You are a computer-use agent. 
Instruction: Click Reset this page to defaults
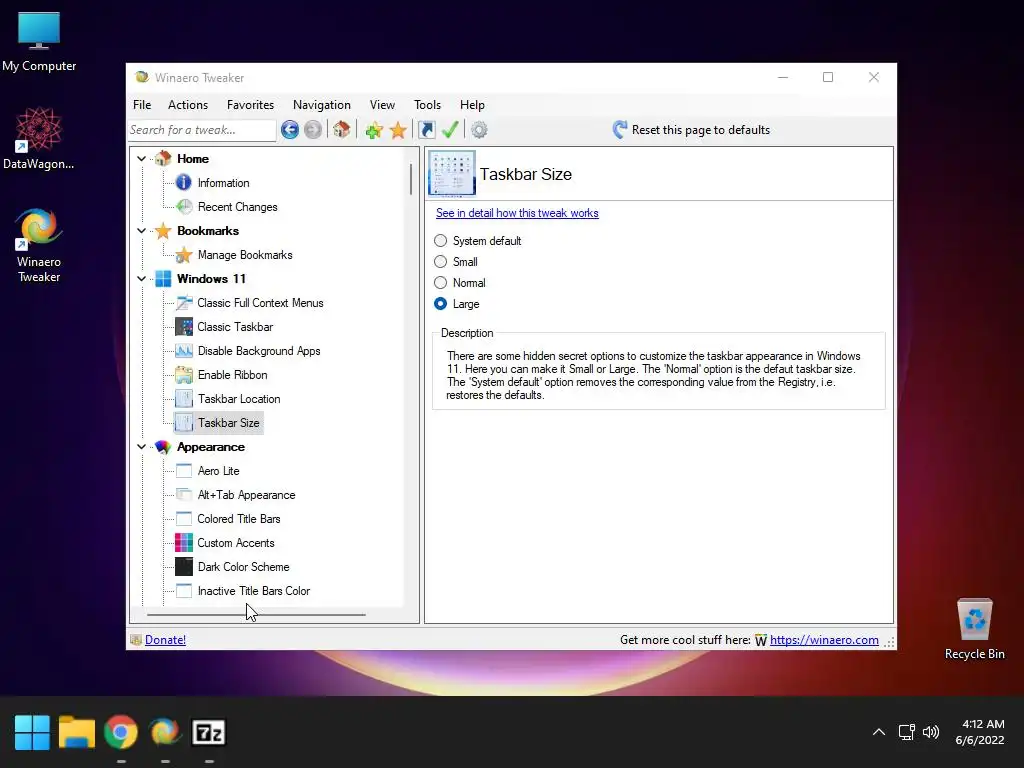(x=691, y=130)
